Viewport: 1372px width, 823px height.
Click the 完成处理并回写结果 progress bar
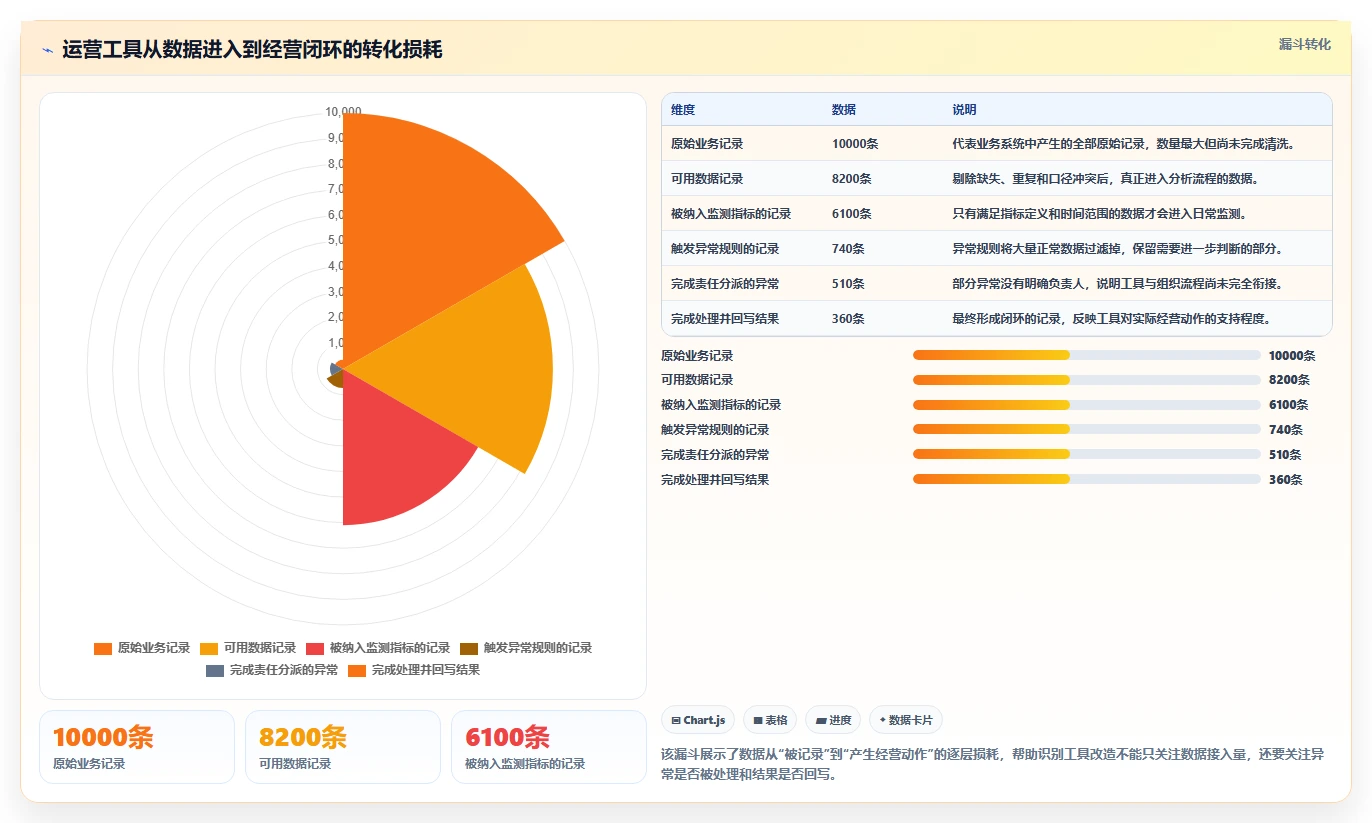(1087, 480)
